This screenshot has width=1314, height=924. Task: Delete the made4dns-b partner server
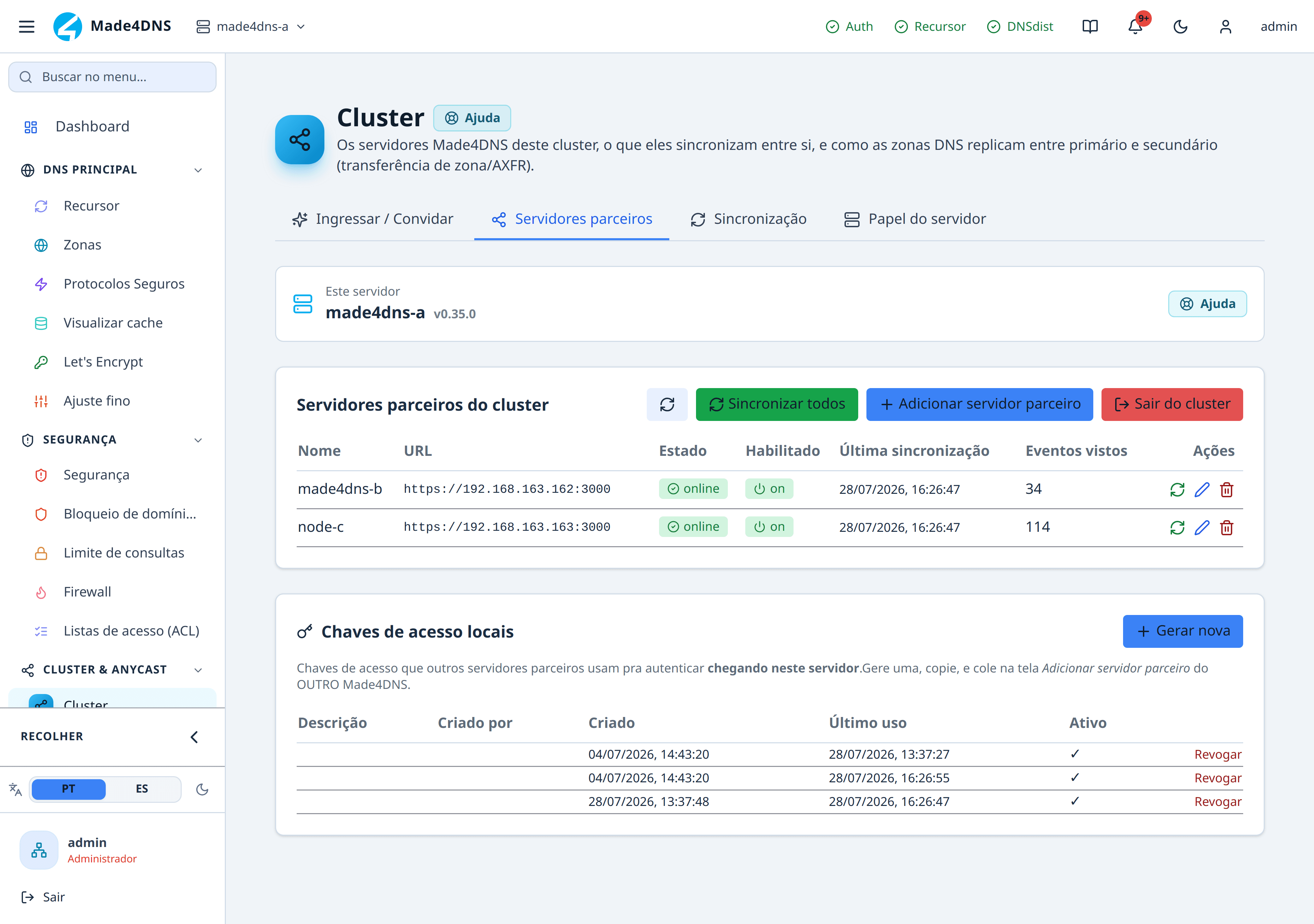click(x=1226, y=489)
